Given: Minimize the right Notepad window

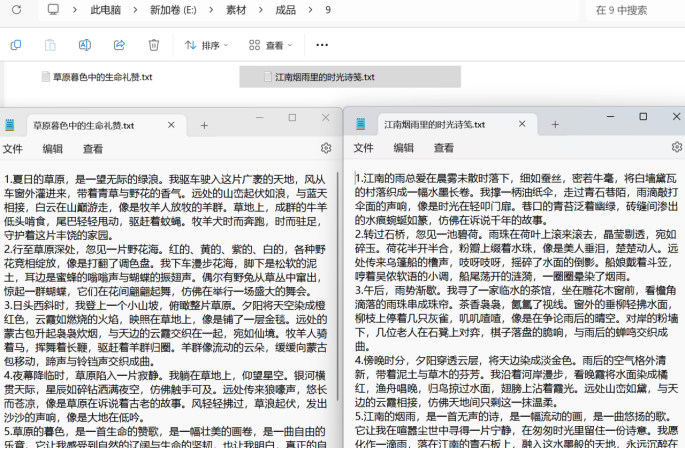Looking at the screenshot, I should pos(610,117).
